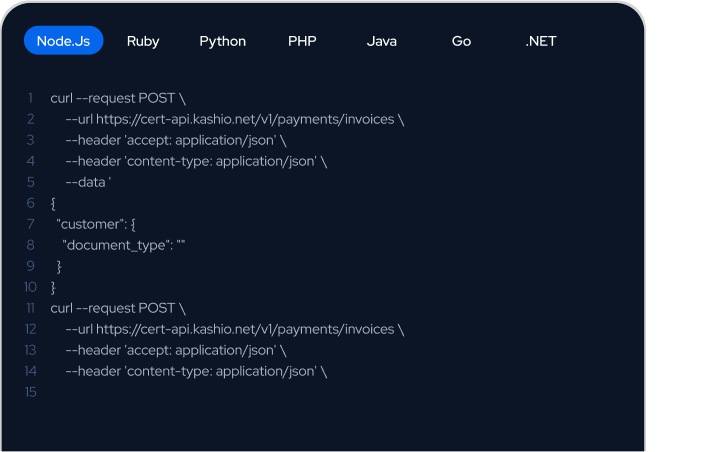Click first 'accept: application/json' header line
713x452 pixels.
(x=176, y=141)
